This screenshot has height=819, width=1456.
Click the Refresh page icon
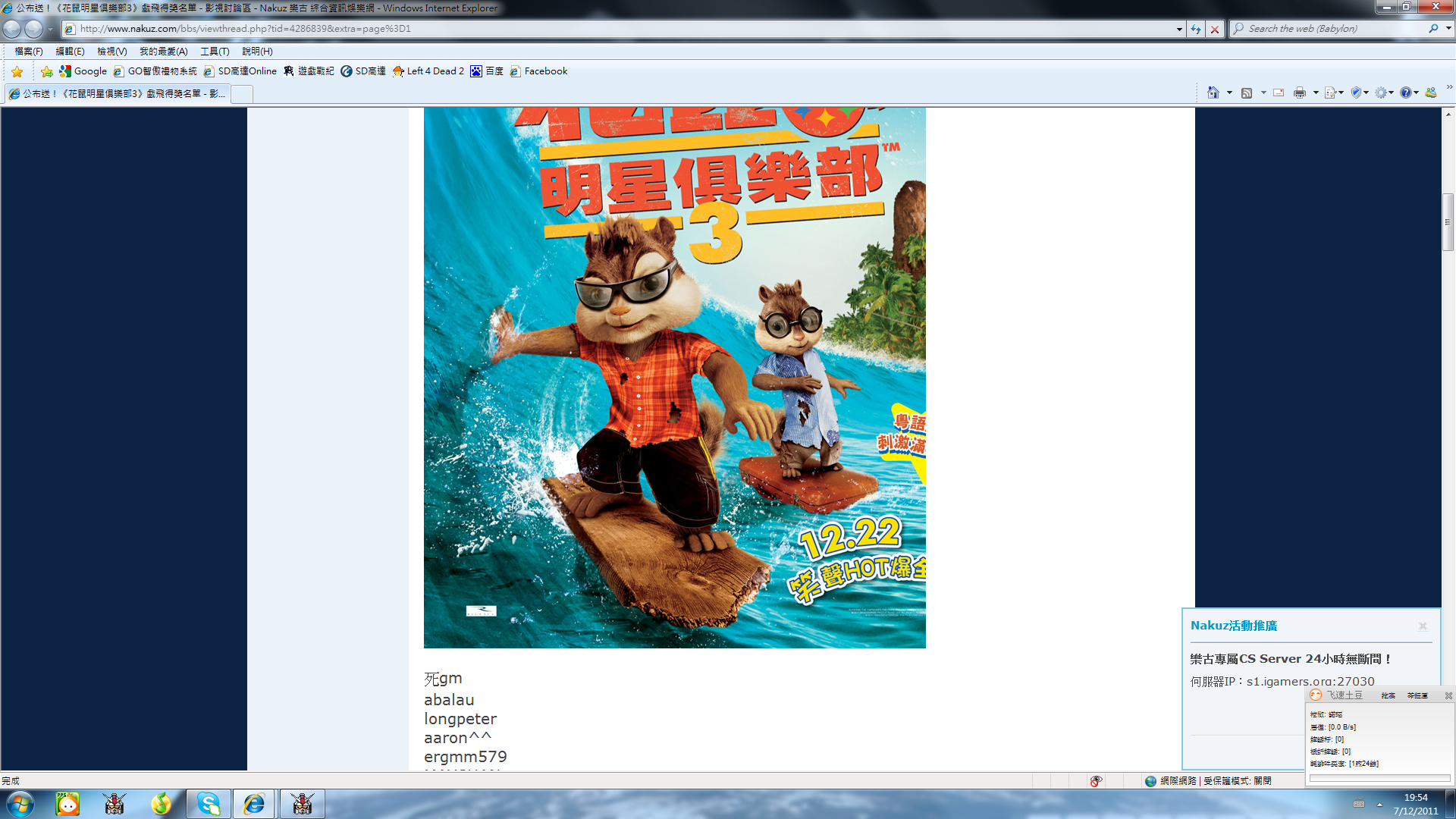click(x=1196, y=29)
